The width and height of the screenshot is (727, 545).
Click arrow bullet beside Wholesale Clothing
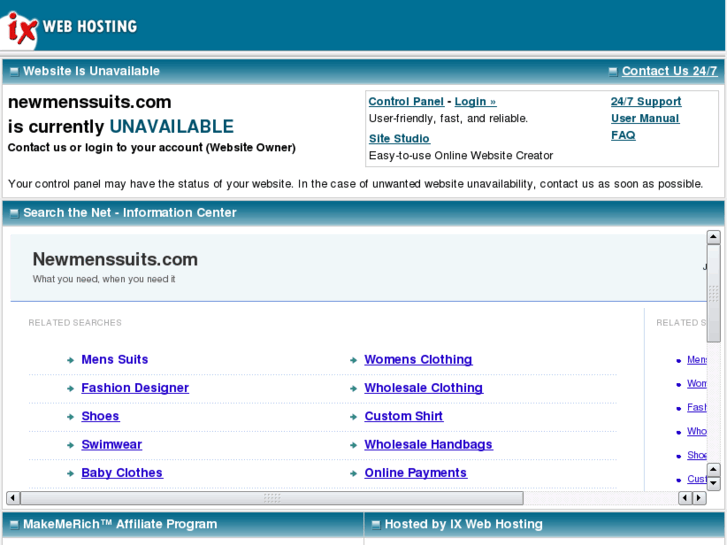[353, 388]
